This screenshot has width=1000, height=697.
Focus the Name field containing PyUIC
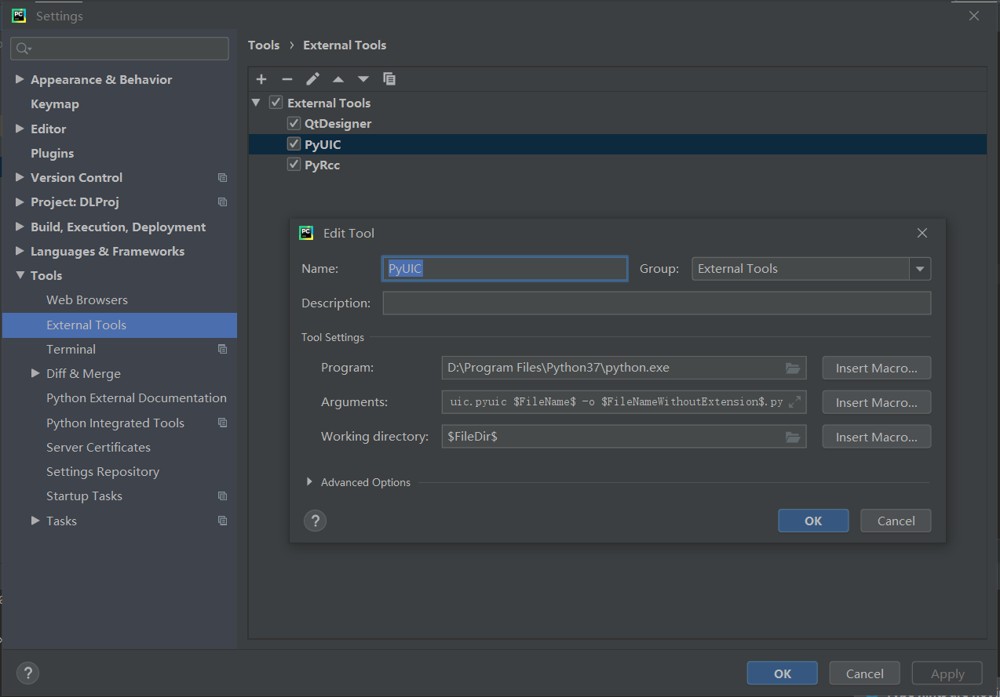(504, 268)
